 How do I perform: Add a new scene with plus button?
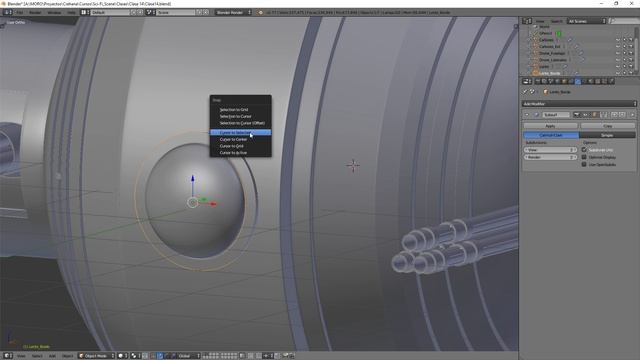(x=199, y=13)
